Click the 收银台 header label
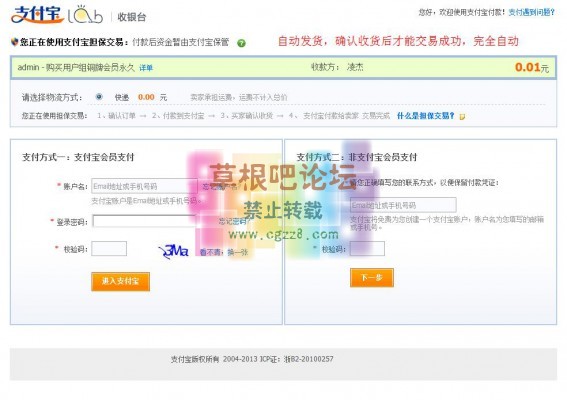This screenshot has height=400, width=567. point(132,17)
